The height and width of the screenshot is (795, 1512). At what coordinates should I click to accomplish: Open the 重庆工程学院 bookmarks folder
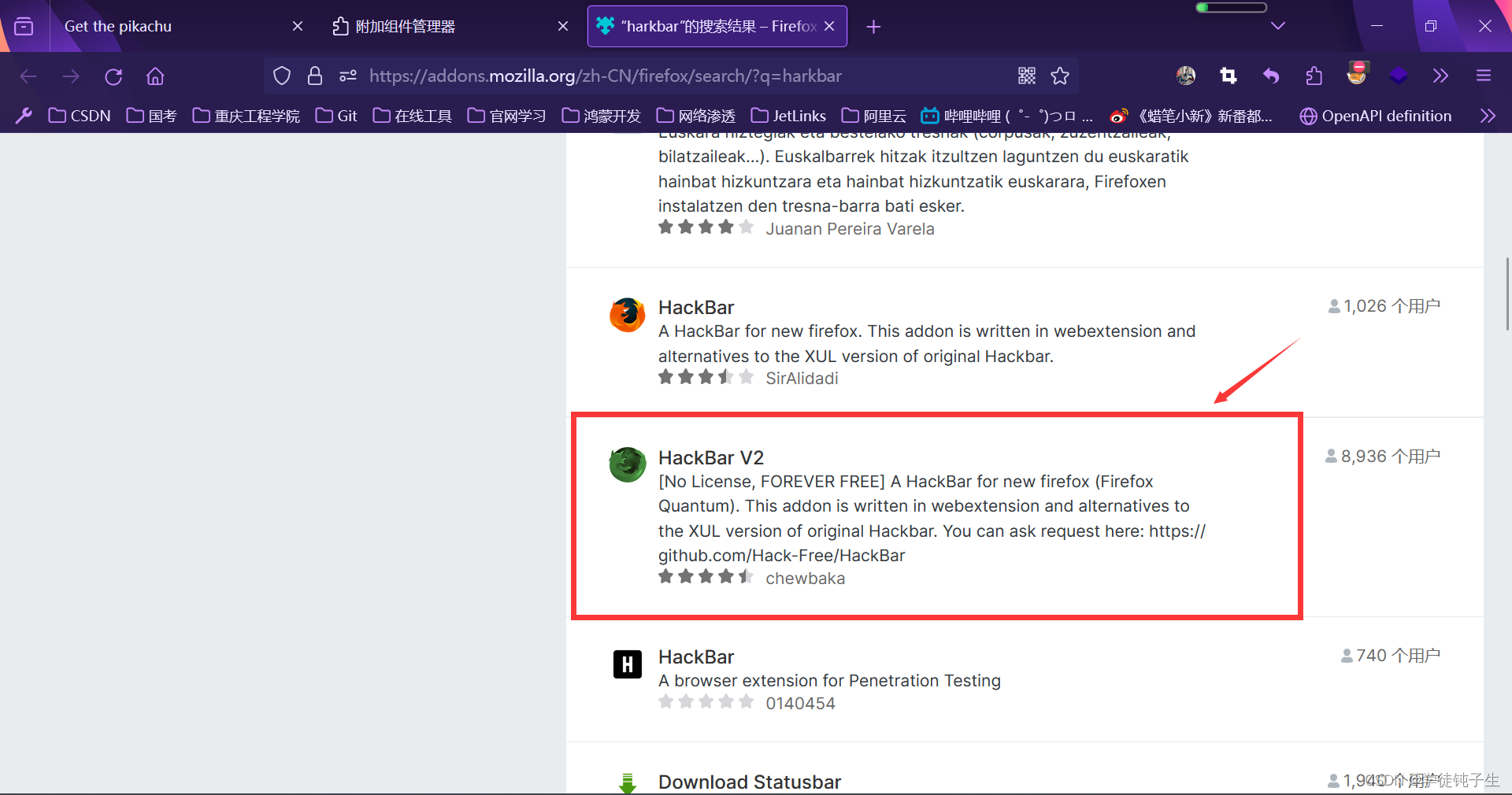coord(246,116)
